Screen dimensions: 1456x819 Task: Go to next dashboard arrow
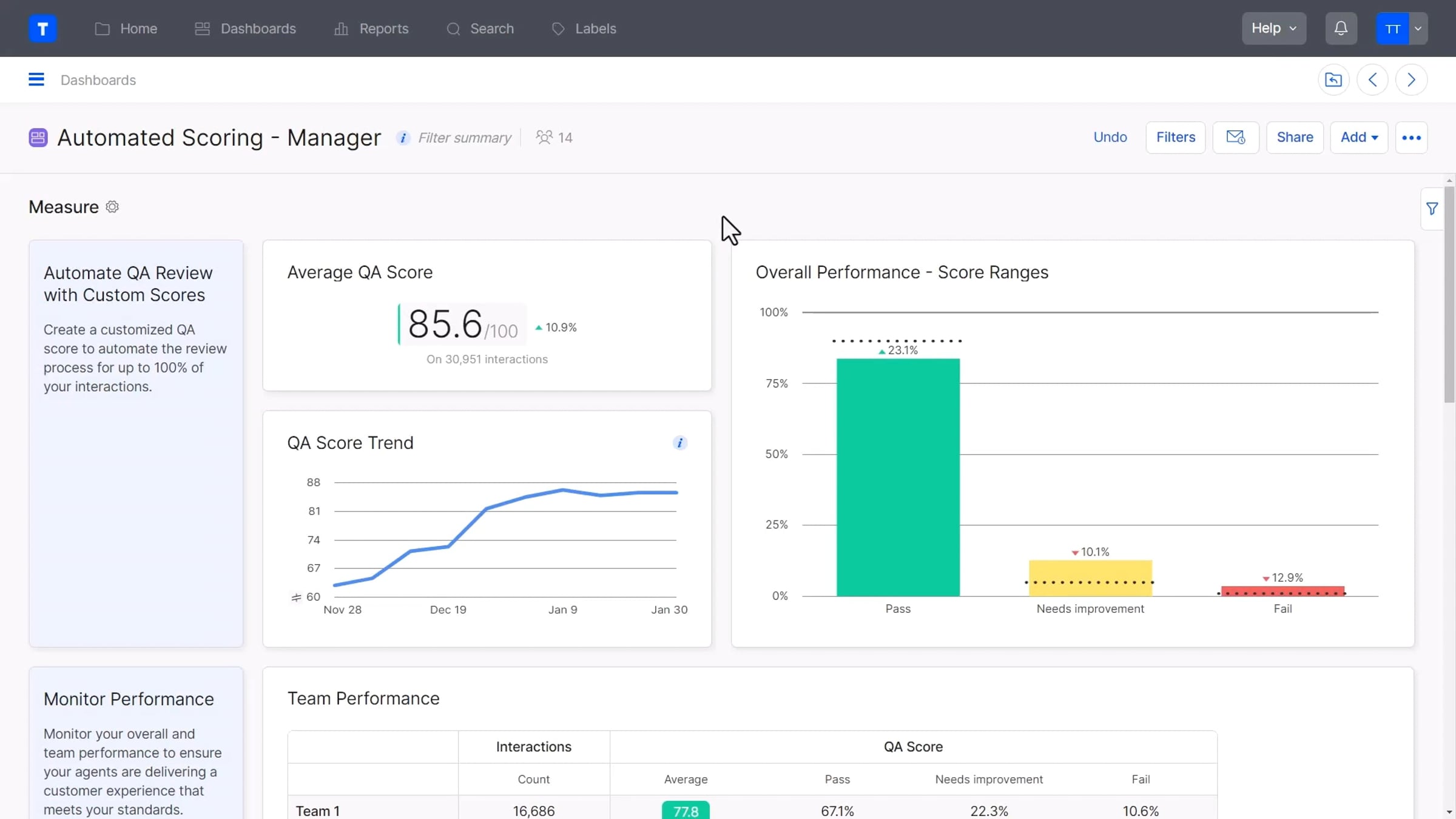(x=1411, y=79)
